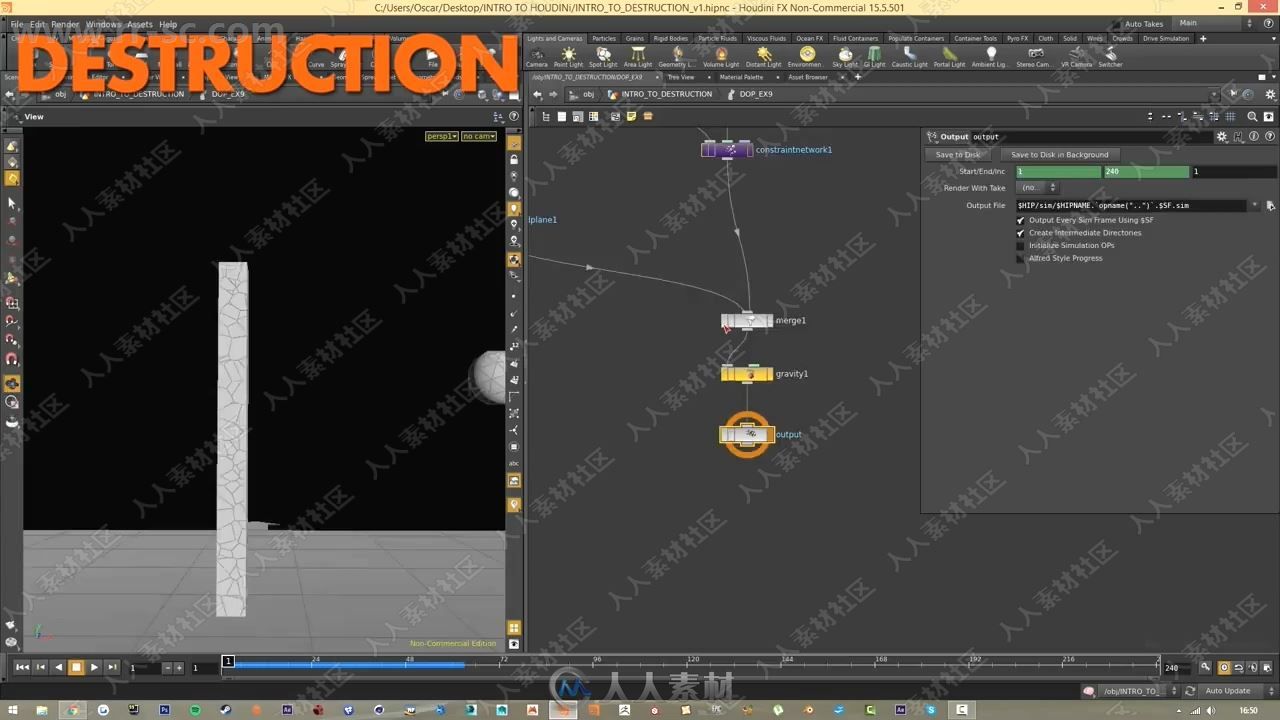
Task: Click DOP_EX9 in network path bar
Action: point(756,94)
